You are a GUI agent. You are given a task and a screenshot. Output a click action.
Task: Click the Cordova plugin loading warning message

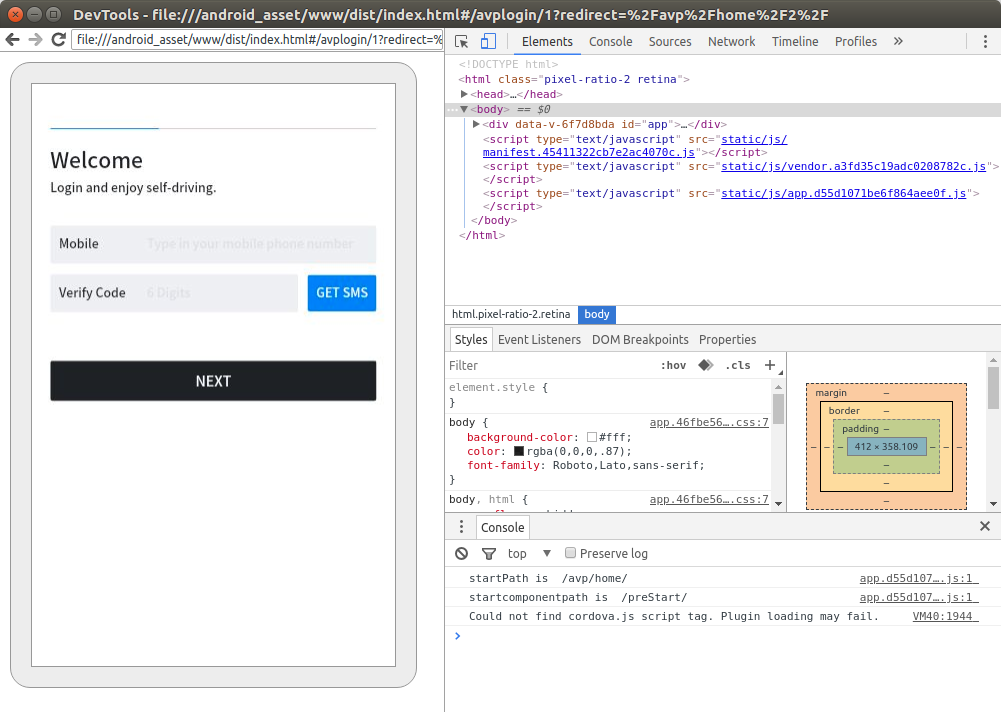[x=674, y=616]
